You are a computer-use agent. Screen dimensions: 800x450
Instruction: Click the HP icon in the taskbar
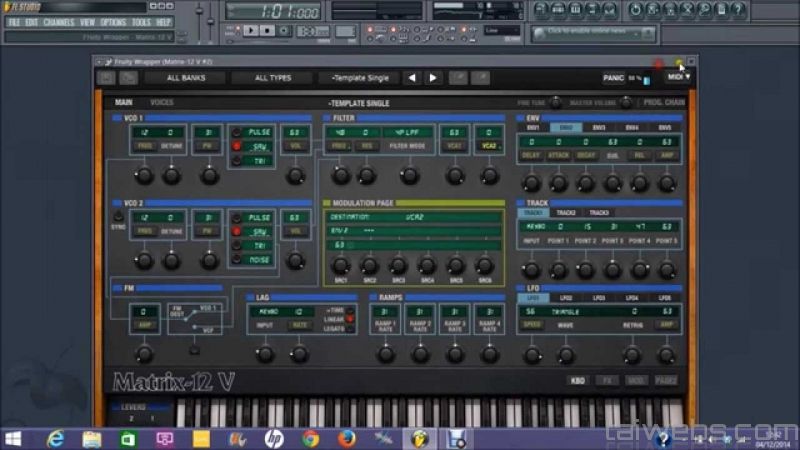(x=274, y=438)
